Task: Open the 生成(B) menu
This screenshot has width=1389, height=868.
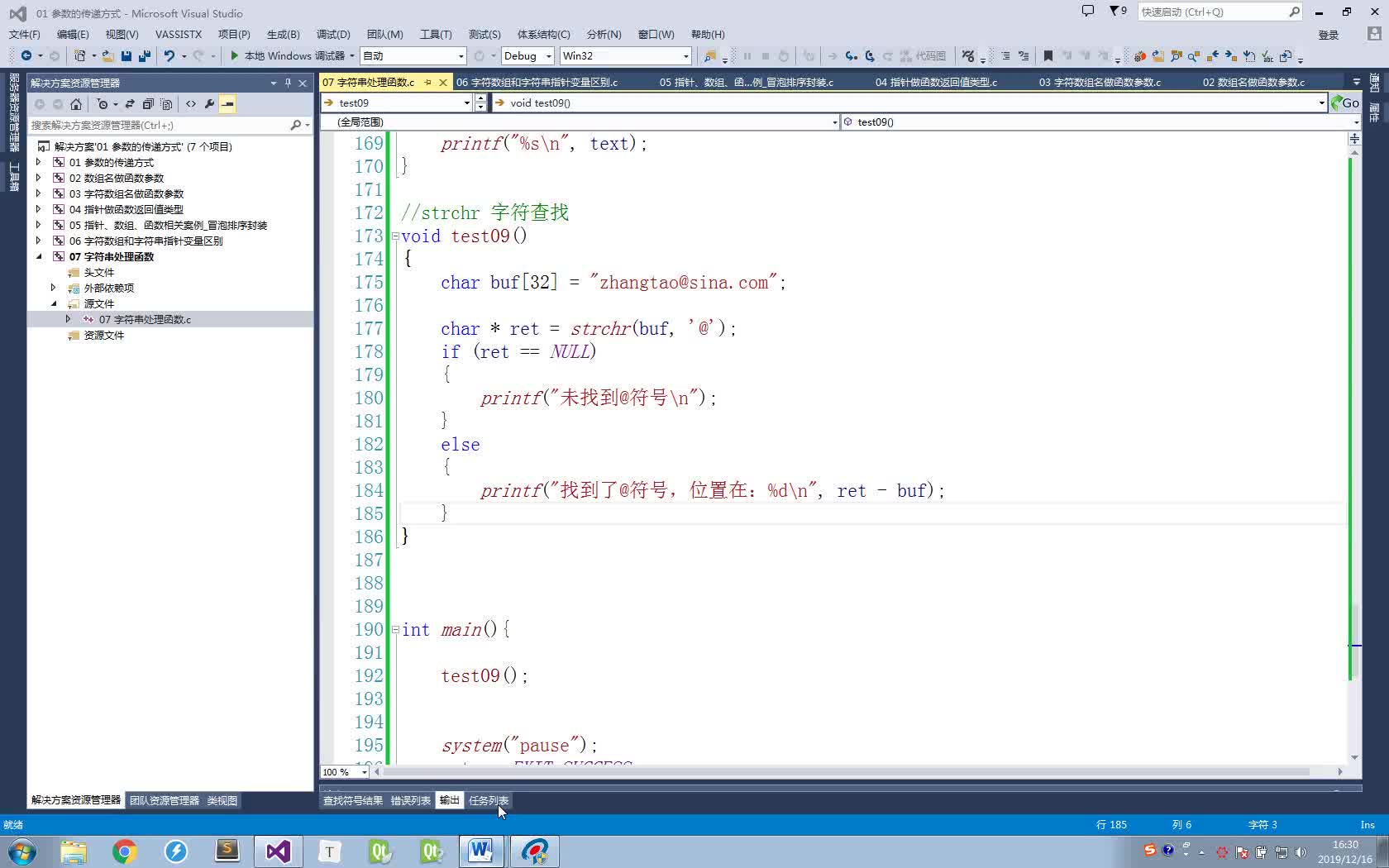Action: click(x=283, y=34)
